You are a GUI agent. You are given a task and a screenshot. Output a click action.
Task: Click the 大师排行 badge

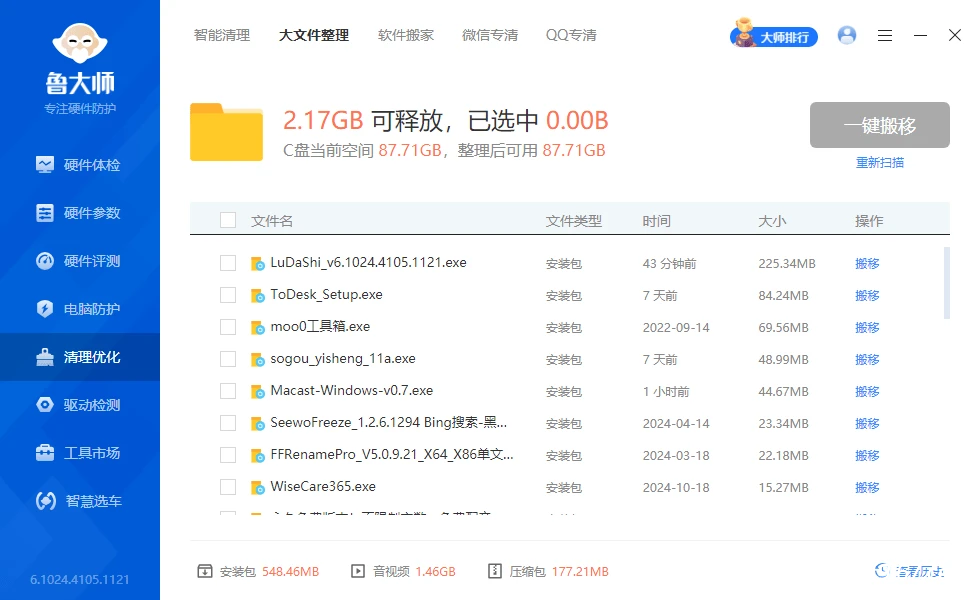click(x=773, y=34)
